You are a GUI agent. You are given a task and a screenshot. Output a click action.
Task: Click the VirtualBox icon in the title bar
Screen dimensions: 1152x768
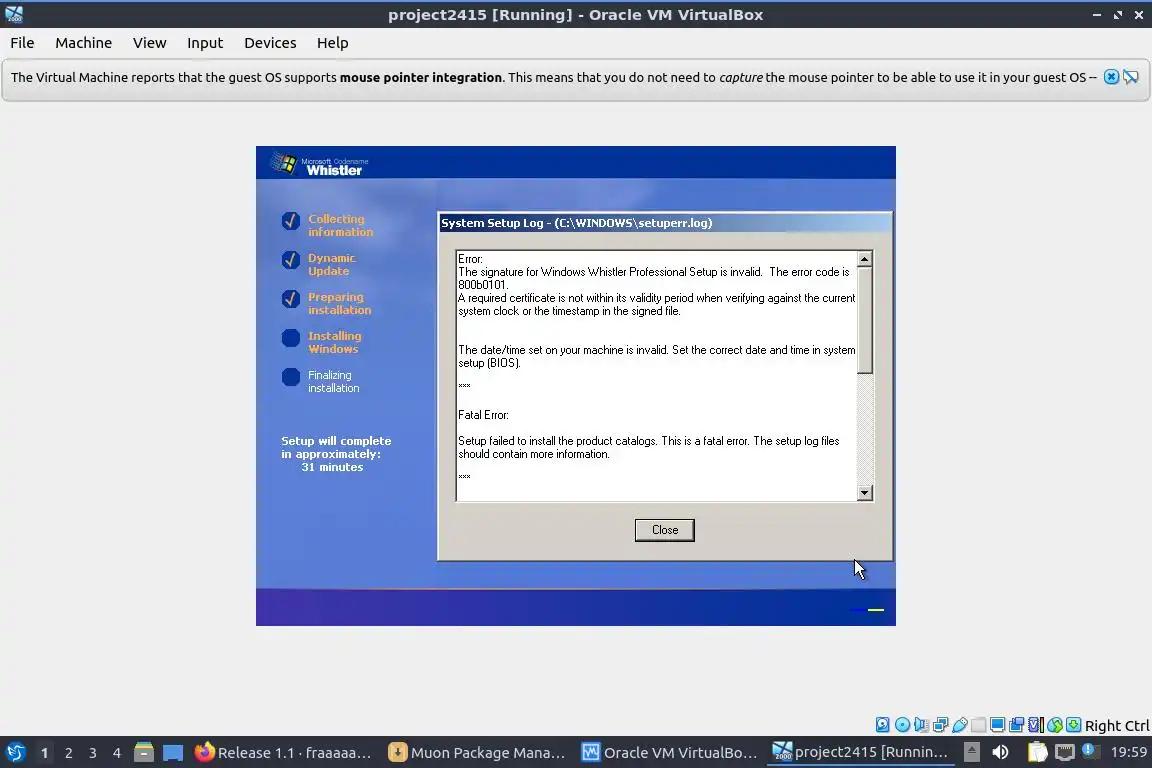[x=14, y=14]
